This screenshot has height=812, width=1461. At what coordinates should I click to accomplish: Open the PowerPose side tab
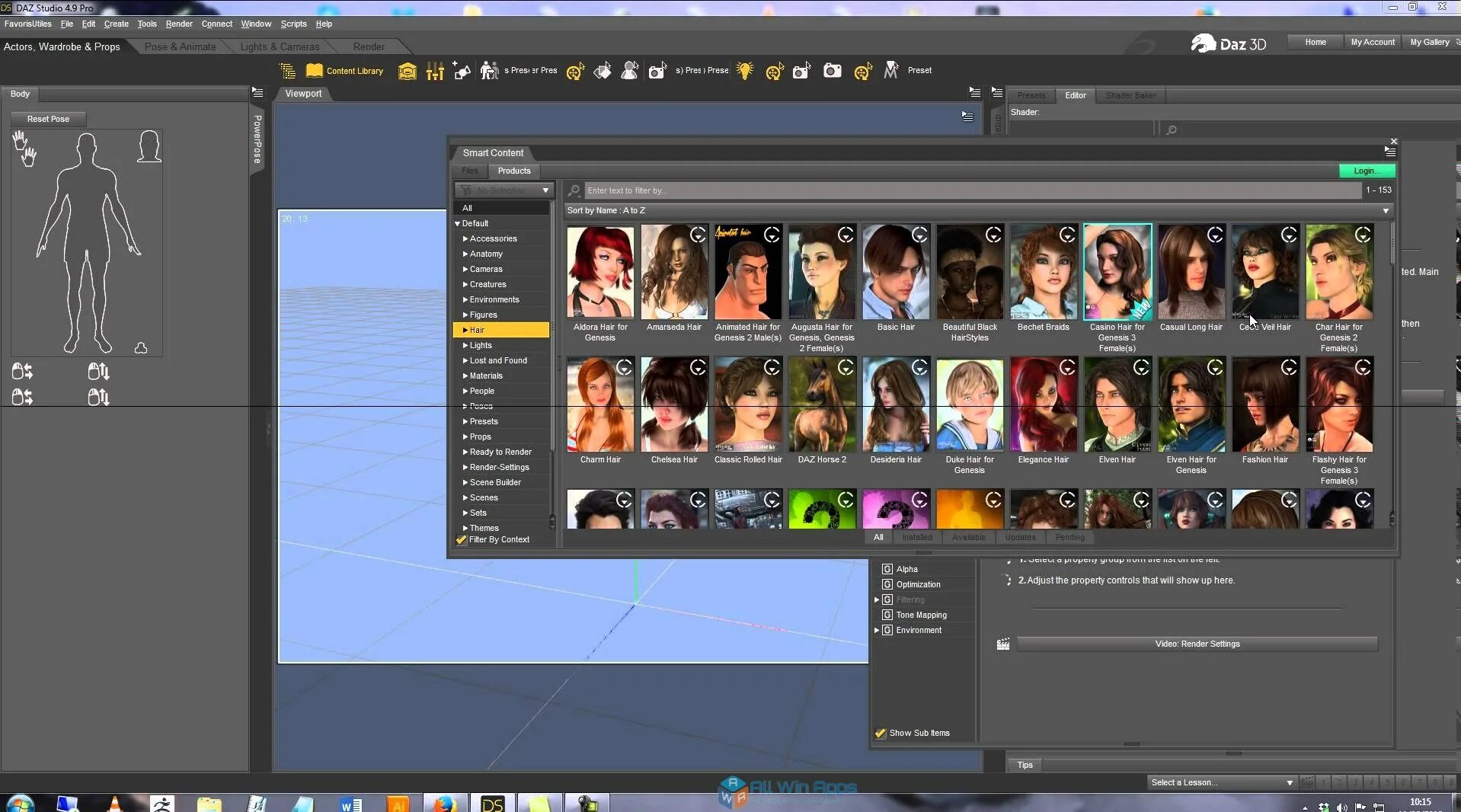pyautogui.click(x=257, y=139)
